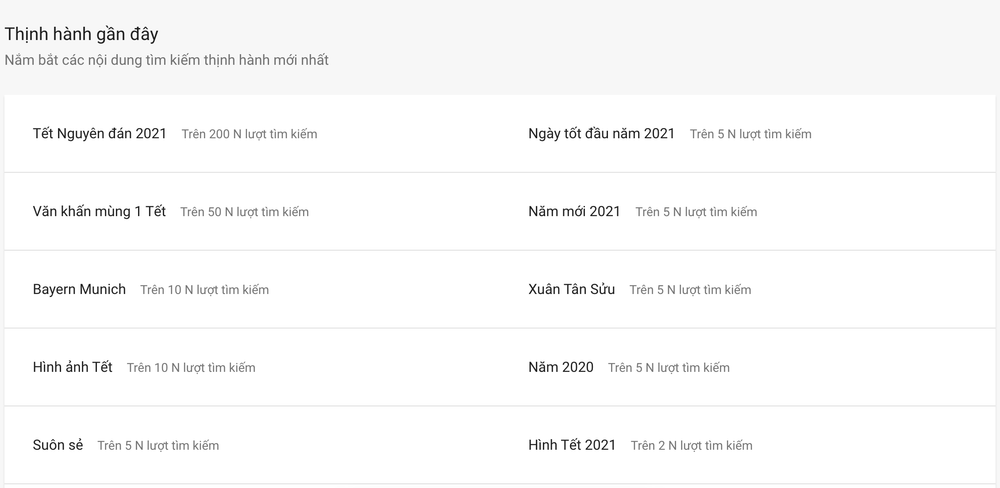The image size is (1000, 488).
Task: Open the Văn khấn mùng 1 Tết trend
Action: pyautogui.click(x=99, y=212)
